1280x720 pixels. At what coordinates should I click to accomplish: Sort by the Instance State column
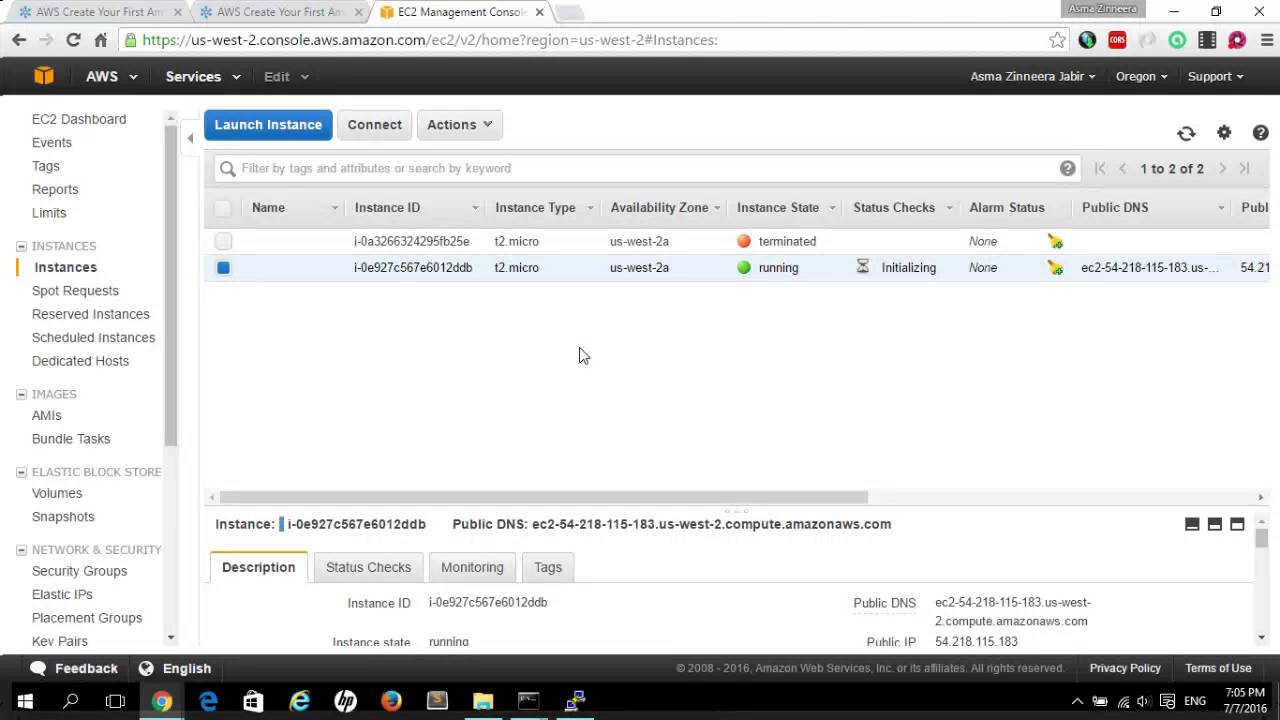[x=778, y=208]
